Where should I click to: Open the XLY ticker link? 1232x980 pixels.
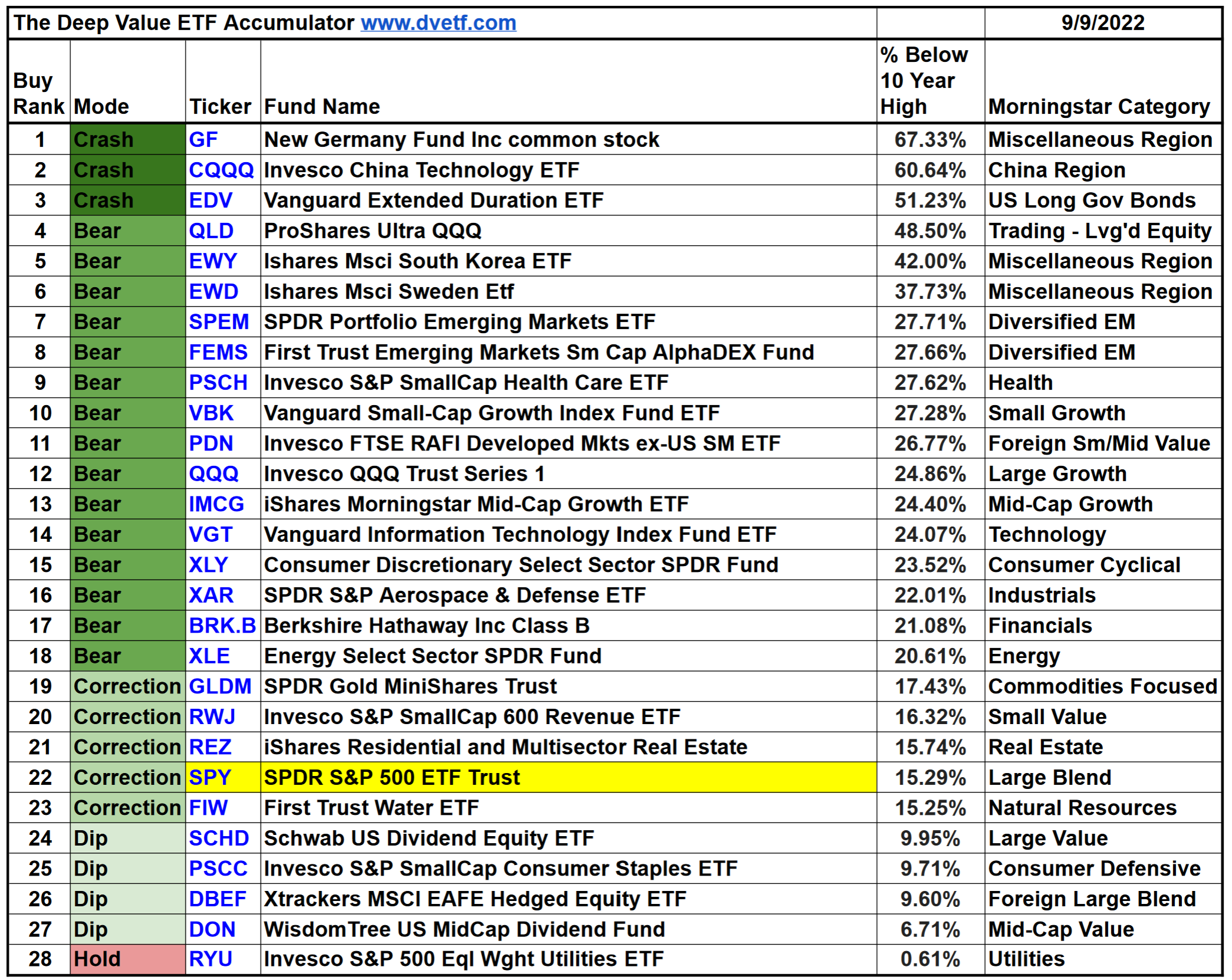click(x=208, y=565)
